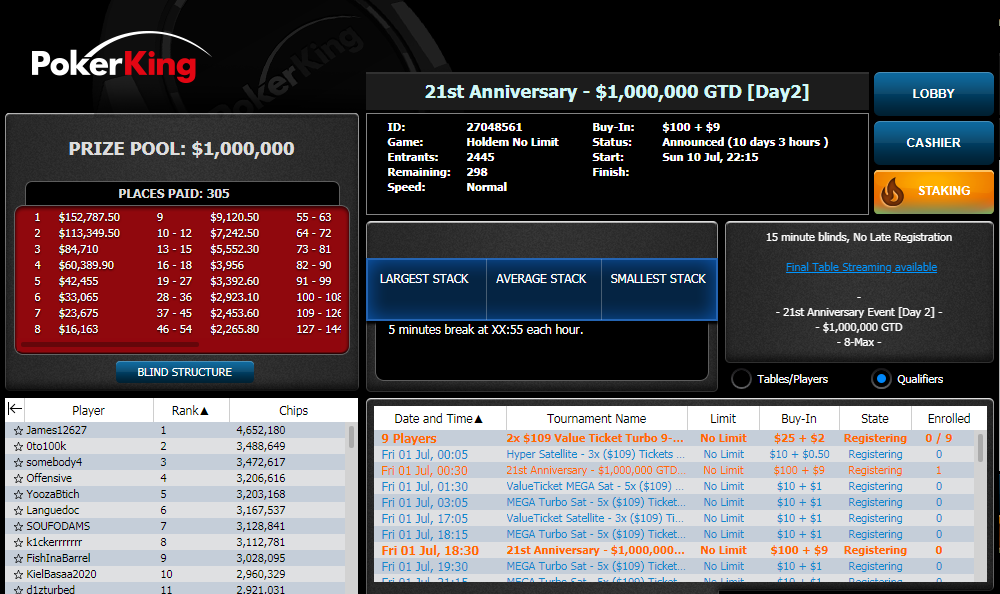Screen dimensions: 1000x594
Task: Open the Average Stack tab
Action: pyautogui.click(x=543, y=289)
